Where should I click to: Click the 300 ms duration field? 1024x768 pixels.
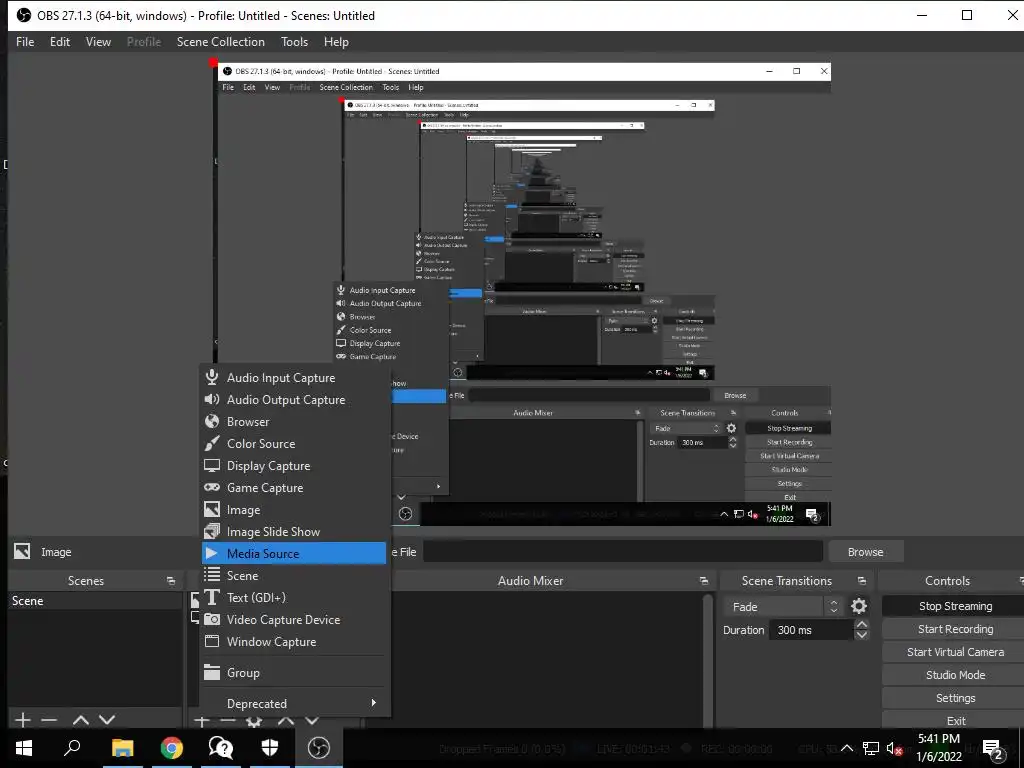click(x=812, y=630)
